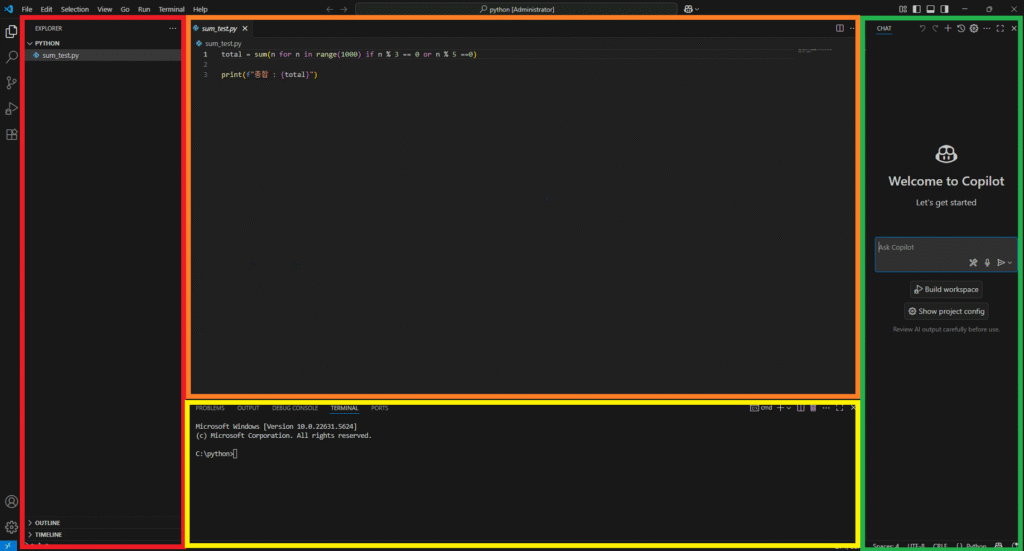
Task: Open the Edit menu
Action: [46, 9]
